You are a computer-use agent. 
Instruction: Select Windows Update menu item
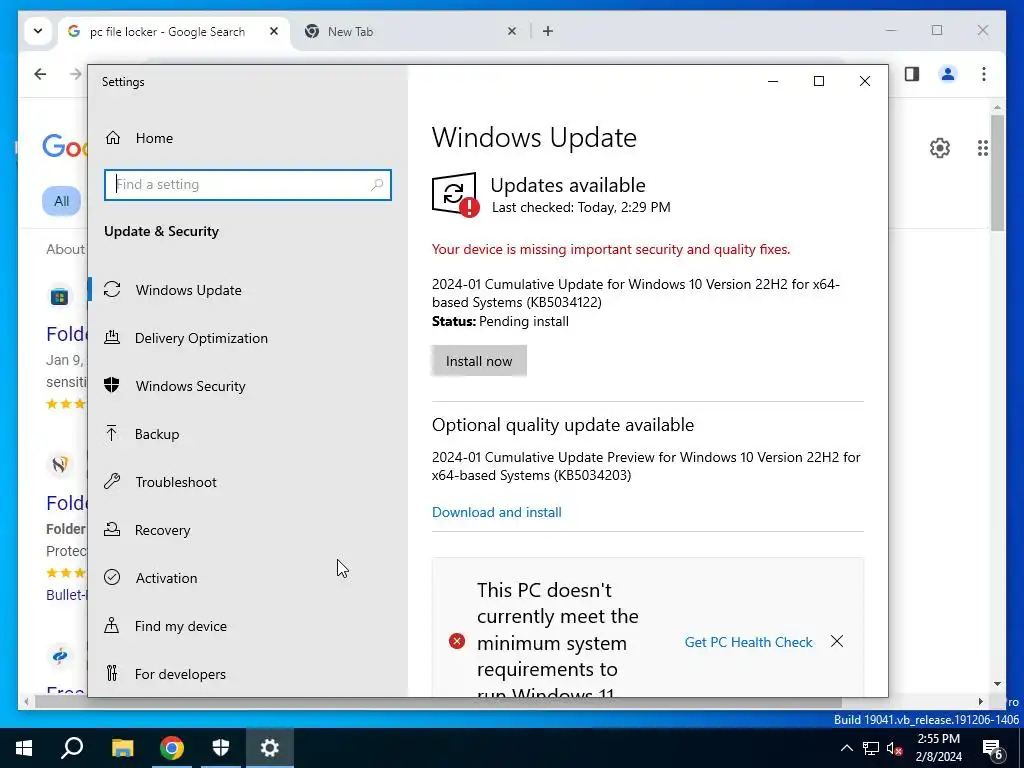[x=189, y=290]
